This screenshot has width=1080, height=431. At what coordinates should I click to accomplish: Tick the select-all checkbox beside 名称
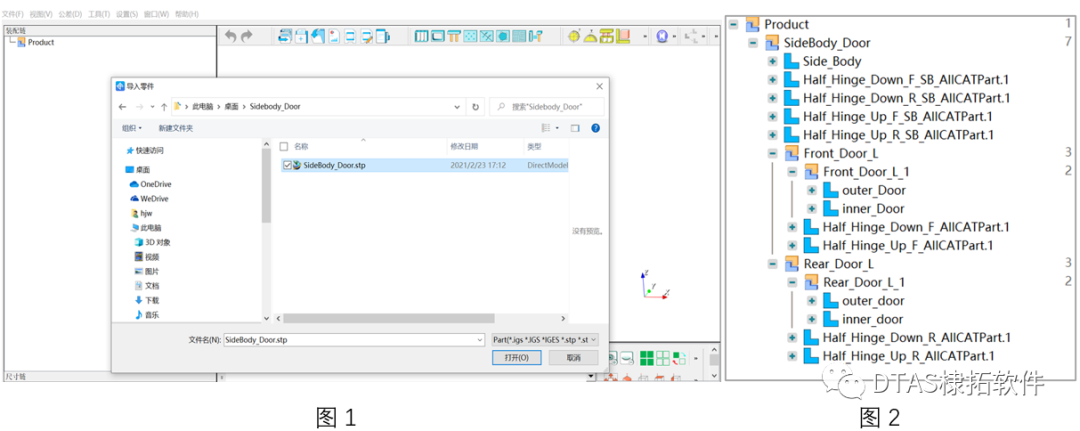283,147
